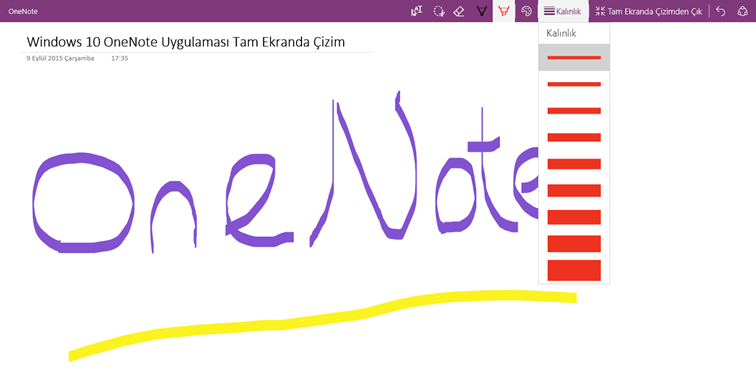The image size is (756, 389).
Task: Choose the thinnest red line thickness
Action: click(x=574, y=57)
